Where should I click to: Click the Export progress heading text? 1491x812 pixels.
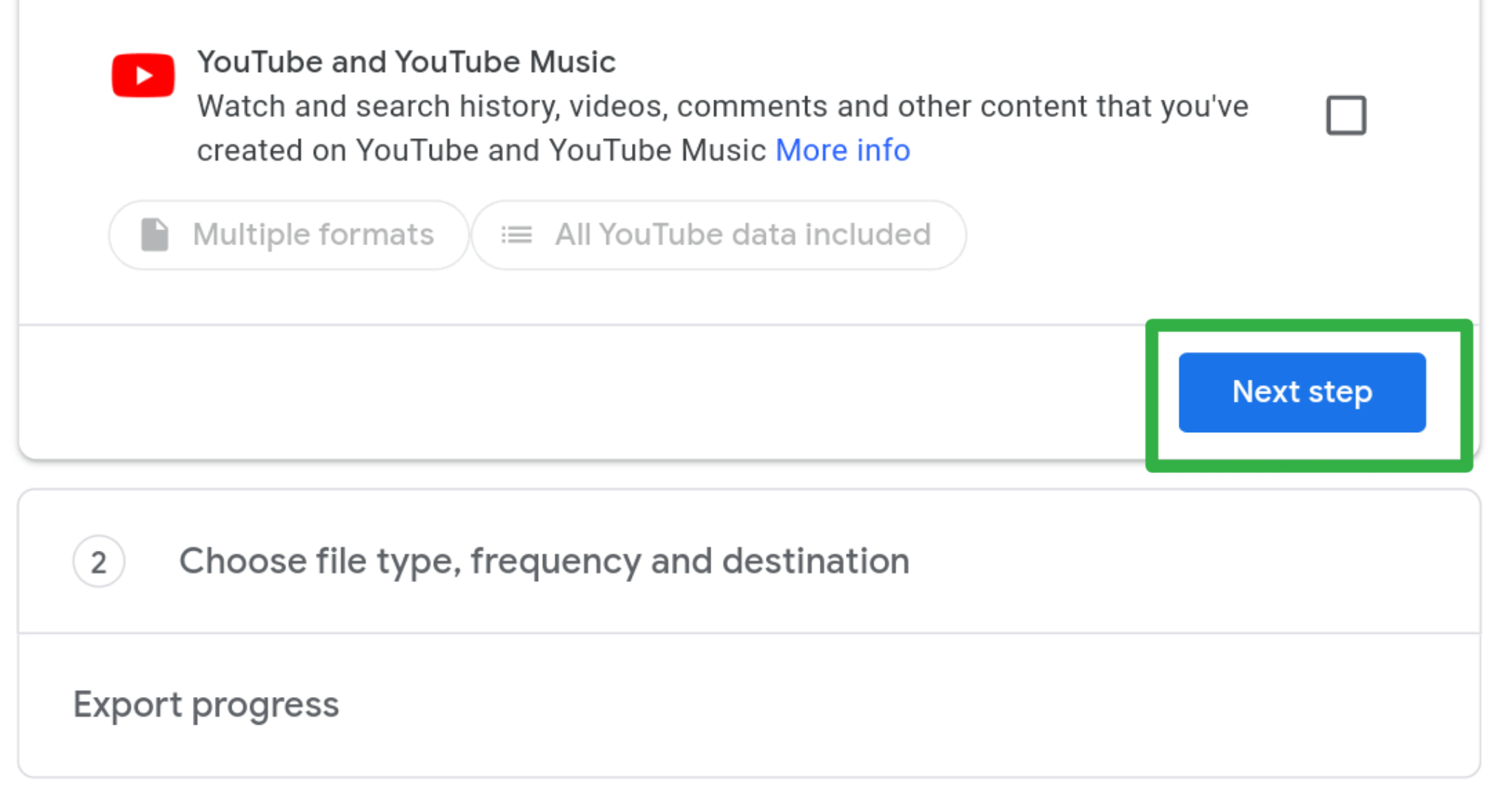[206, 704]
